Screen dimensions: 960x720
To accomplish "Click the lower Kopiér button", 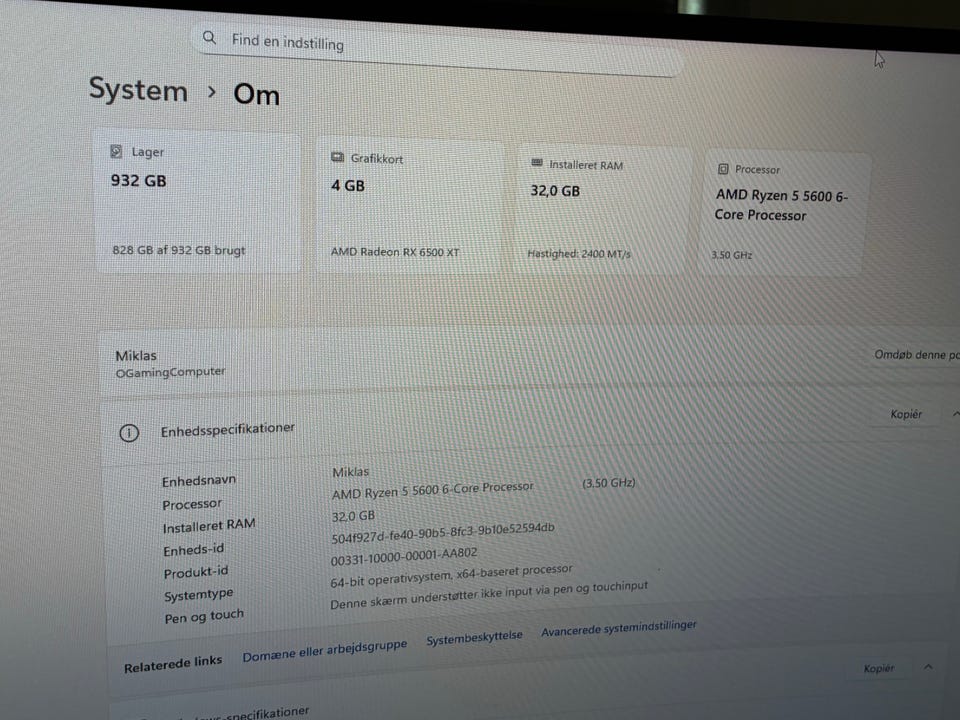I will pos(879,668).
